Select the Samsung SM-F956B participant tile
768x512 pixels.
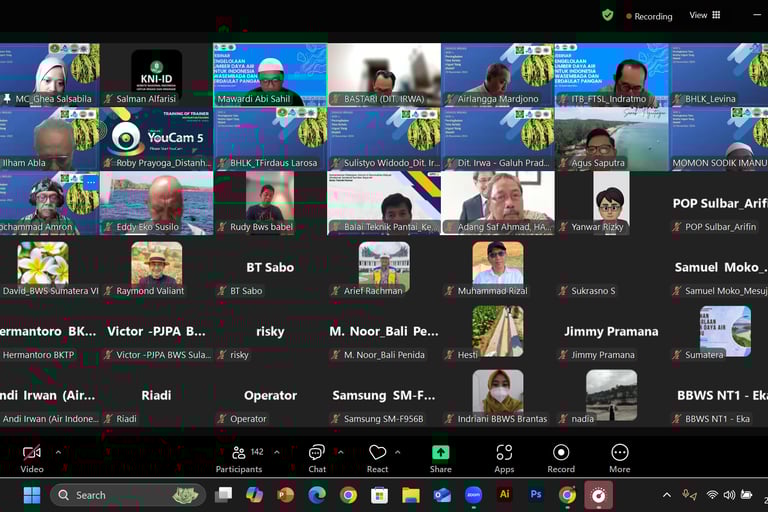(x=384, y=395)
